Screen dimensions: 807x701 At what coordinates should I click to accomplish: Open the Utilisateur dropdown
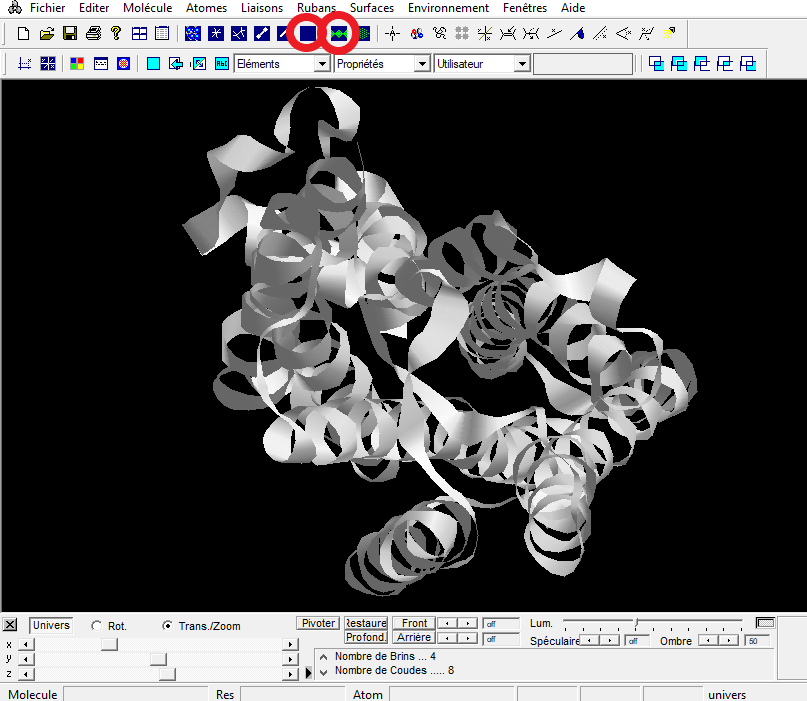[521, 64]
